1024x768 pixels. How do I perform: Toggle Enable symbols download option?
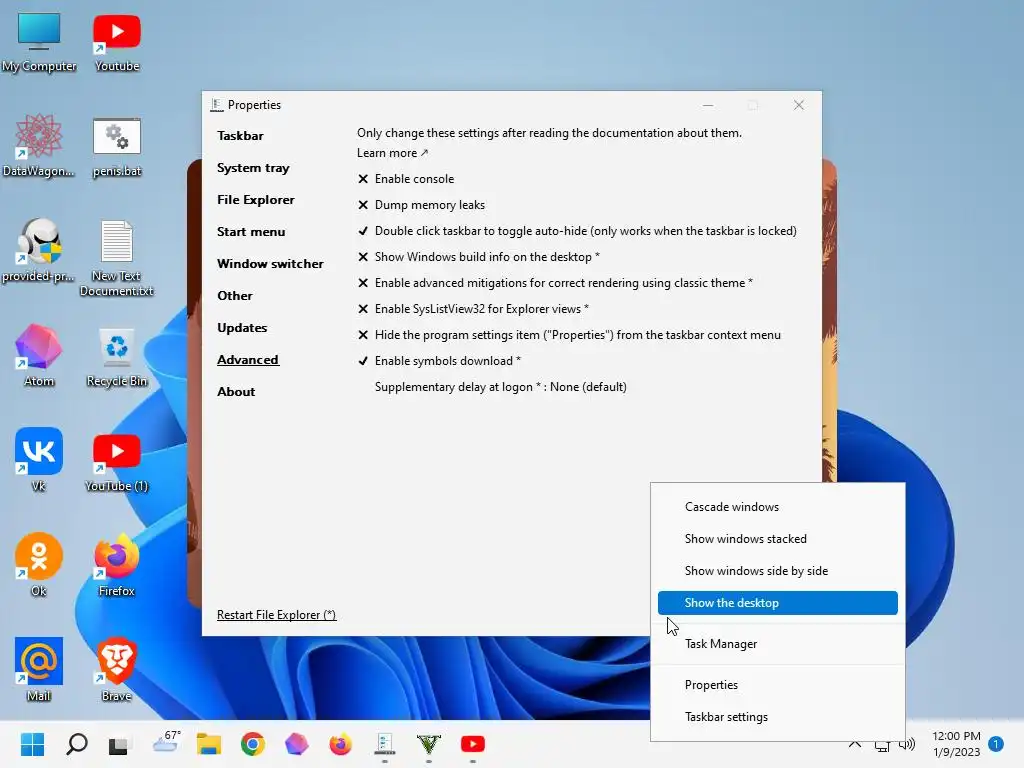click(x=439, y=361)
